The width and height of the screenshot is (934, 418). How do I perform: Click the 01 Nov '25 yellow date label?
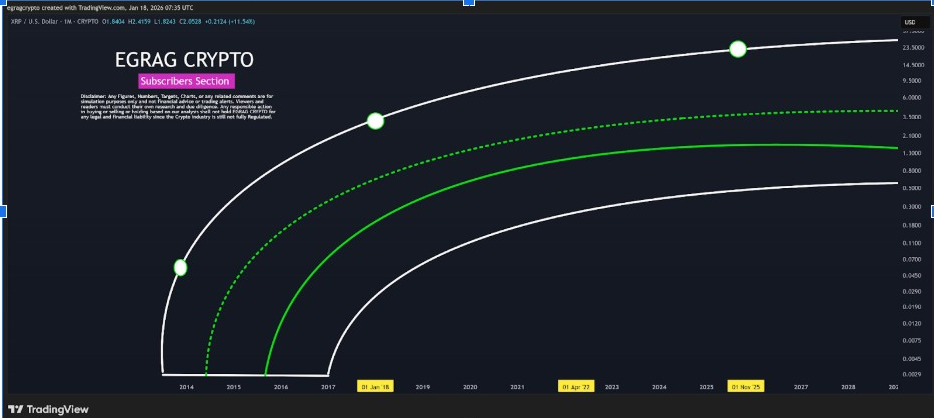click(x=746, y=386)
